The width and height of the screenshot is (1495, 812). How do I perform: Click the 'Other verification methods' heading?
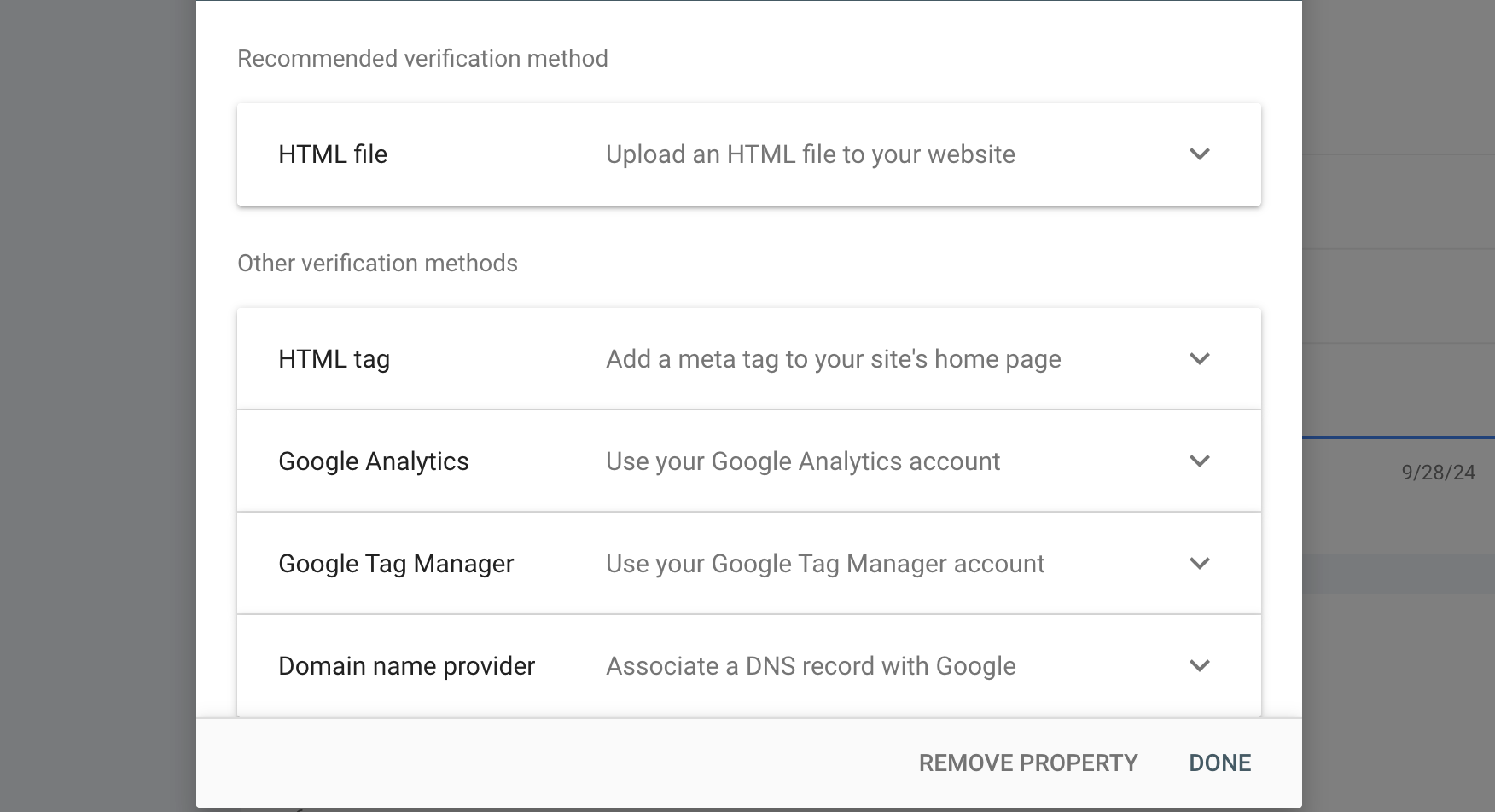click(377, 264)
